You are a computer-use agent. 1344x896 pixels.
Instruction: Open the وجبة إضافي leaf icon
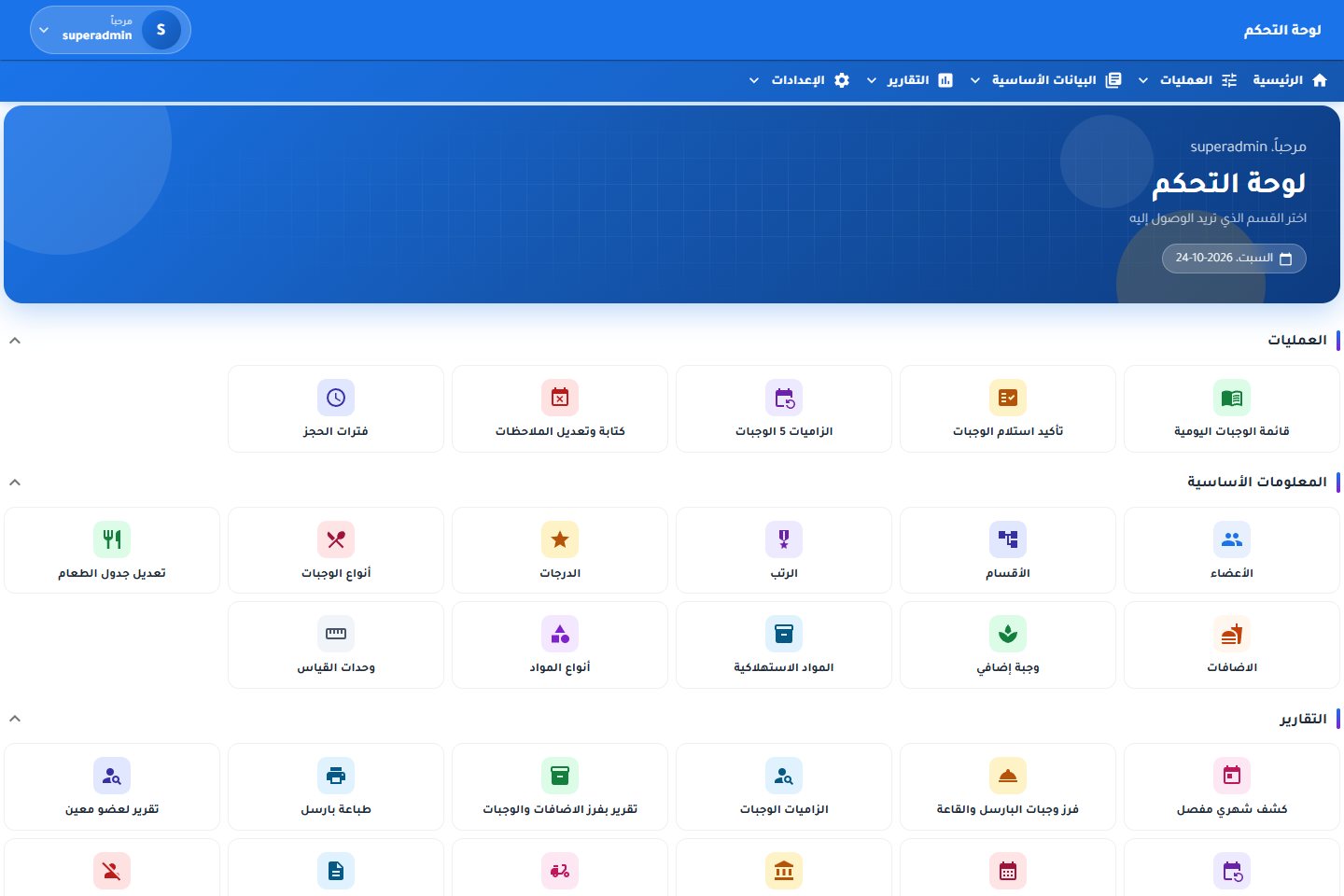click(x=1008, y=634)
